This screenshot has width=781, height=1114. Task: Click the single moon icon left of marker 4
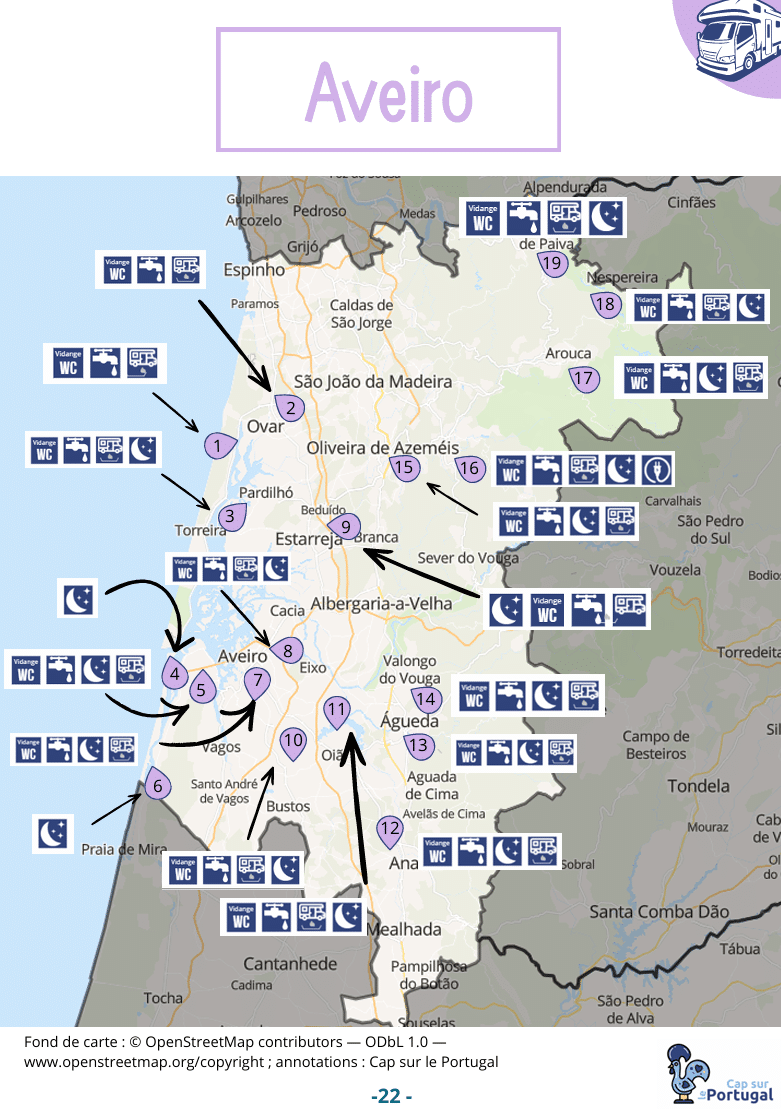click(x=78, y=598)
